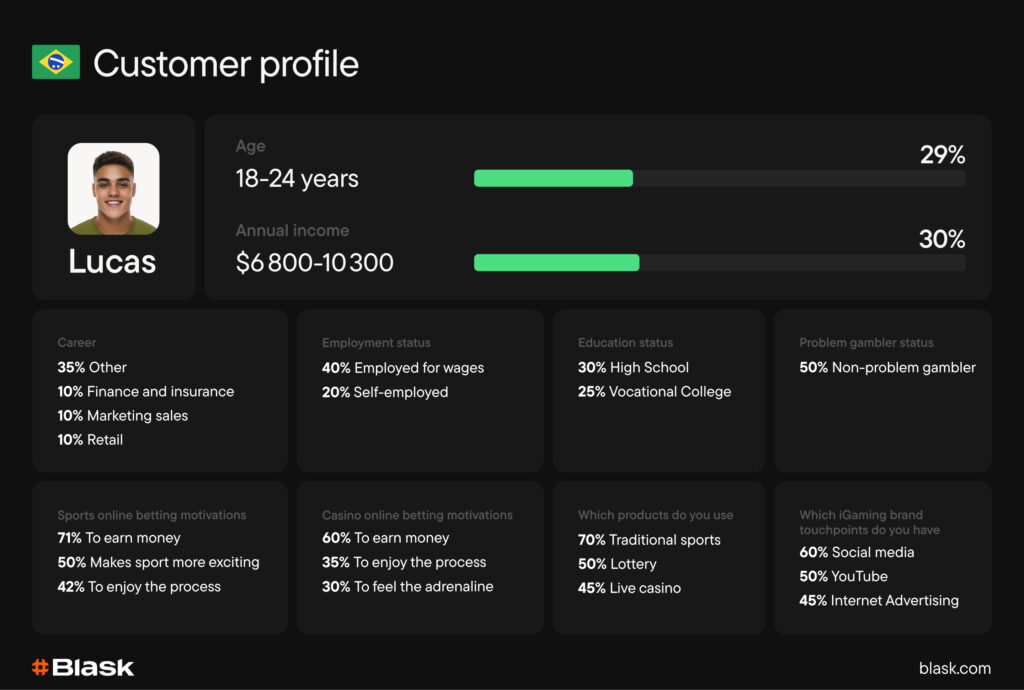Click the 45% Live casino entry
1024x690 pixels.
tap(629, 588)
